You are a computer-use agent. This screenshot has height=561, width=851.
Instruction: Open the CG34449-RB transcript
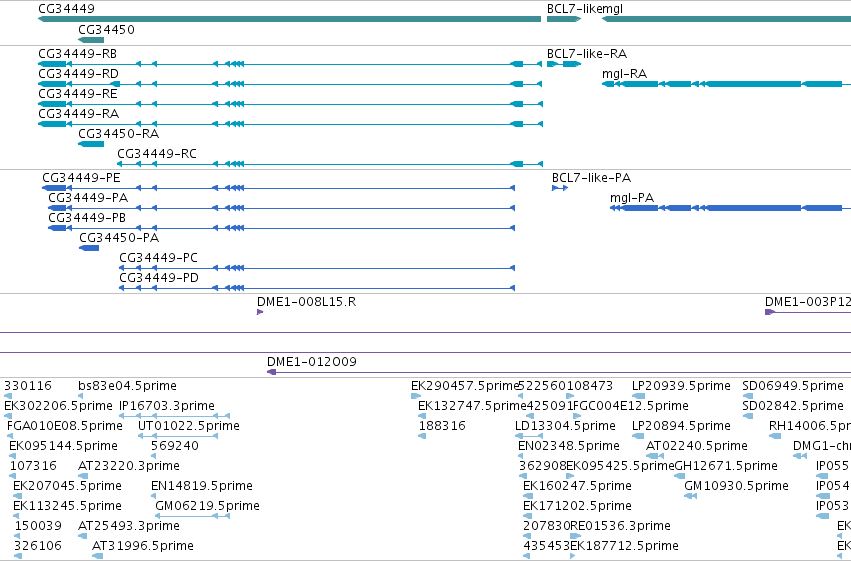click(x=78, y=54)
